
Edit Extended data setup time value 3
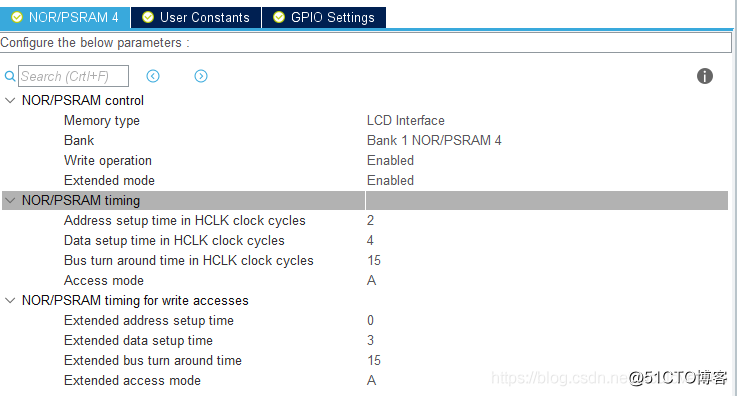pos(370,340)
